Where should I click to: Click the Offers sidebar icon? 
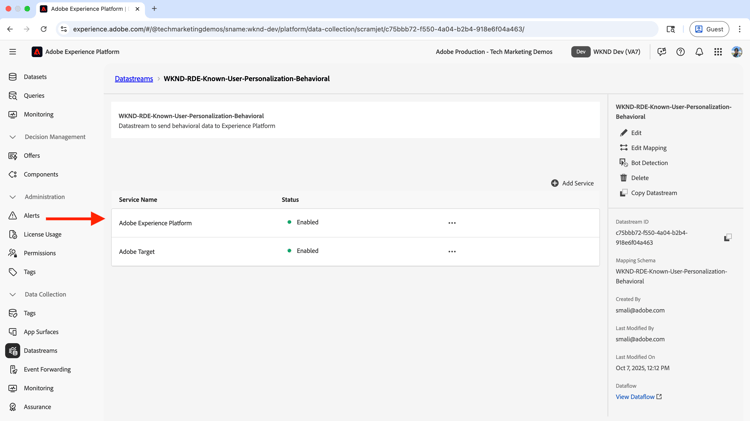(x=13, y=155)
